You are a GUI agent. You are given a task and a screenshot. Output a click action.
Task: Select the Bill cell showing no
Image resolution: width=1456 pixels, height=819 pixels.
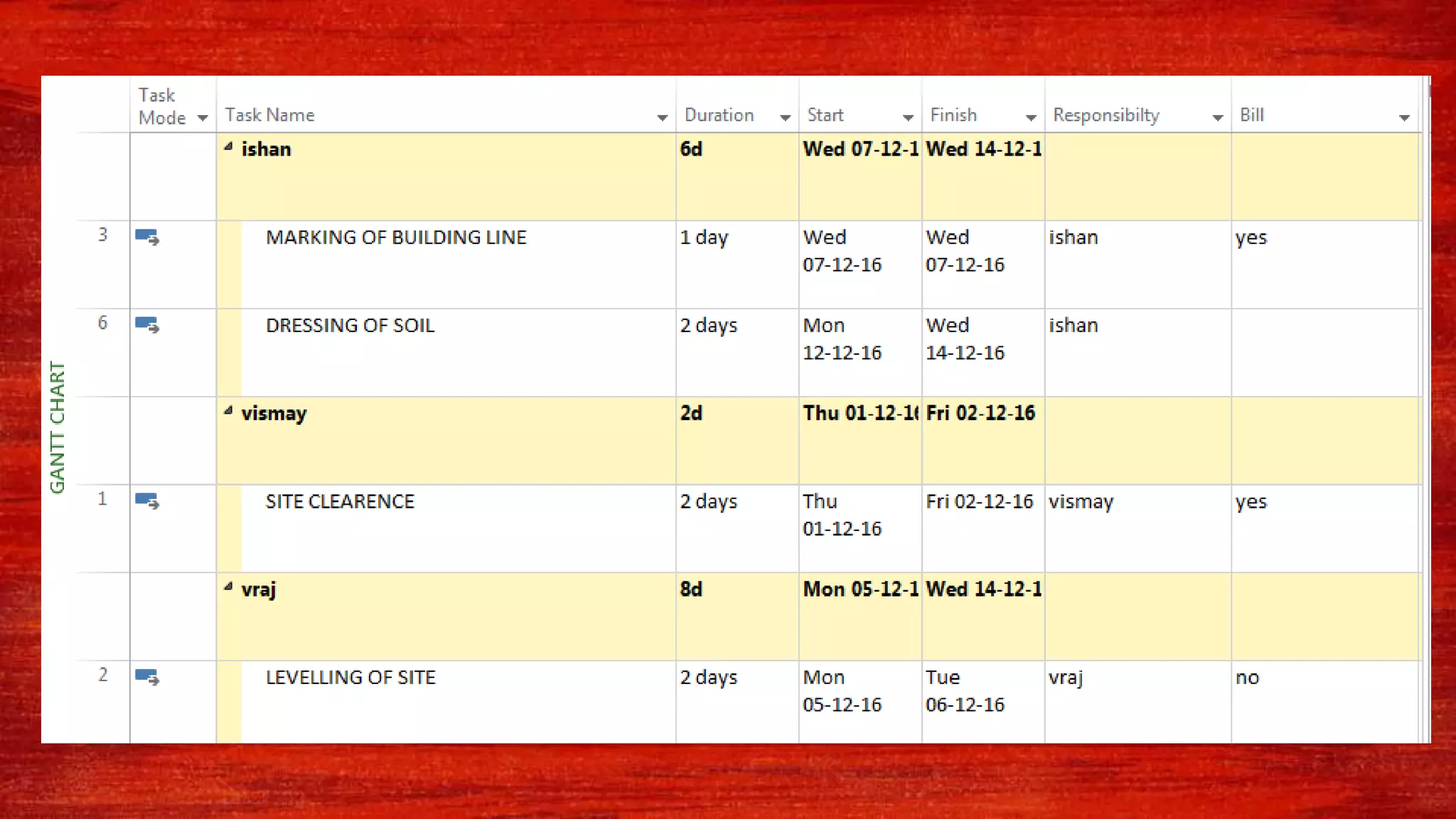coord(1248,678)
